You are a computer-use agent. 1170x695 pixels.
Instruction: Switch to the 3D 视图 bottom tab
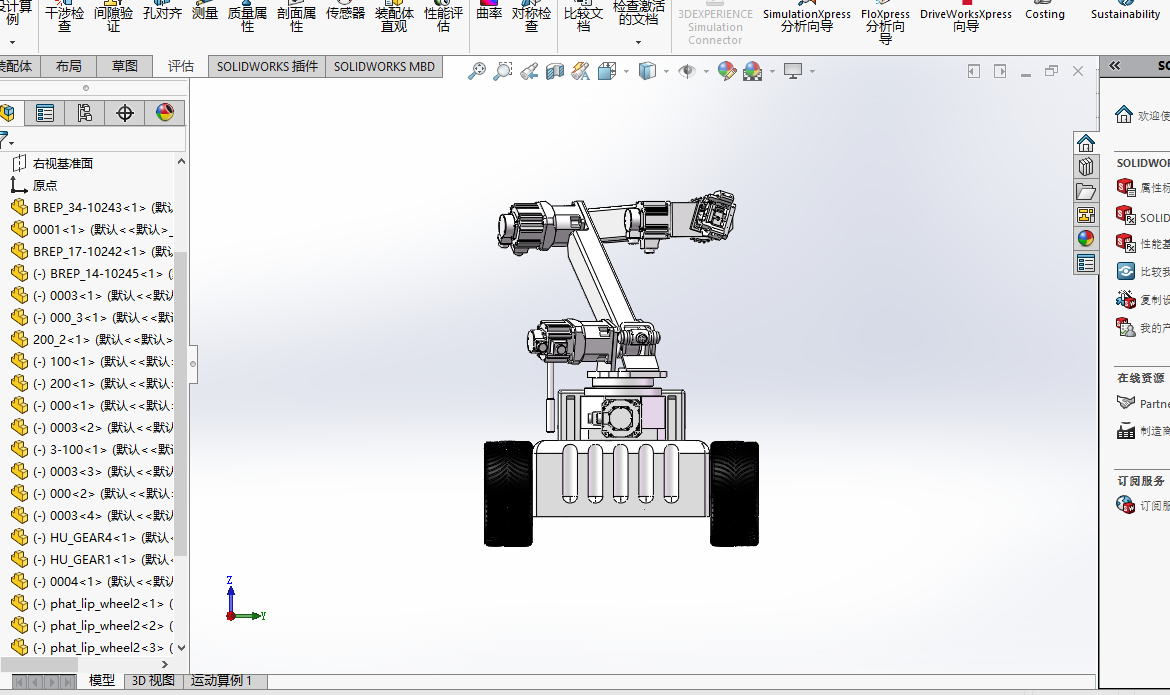[153, 681]
